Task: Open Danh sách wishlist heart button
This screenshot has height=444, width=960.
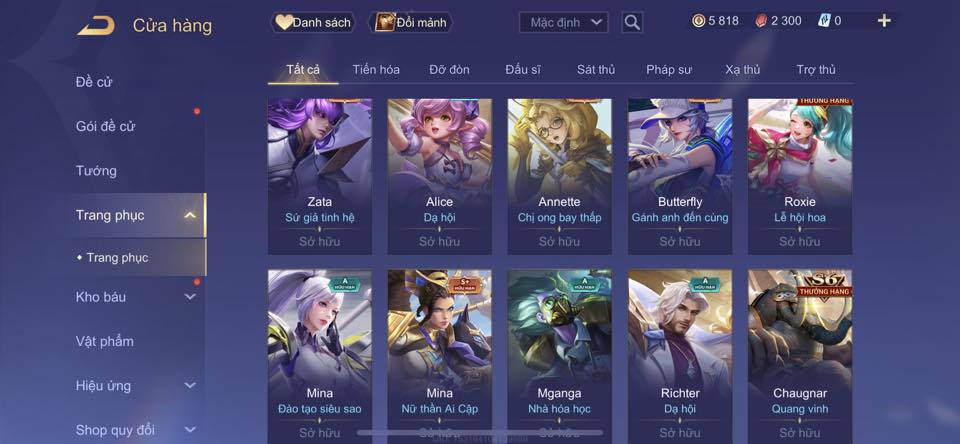Action: pos(313,23)
